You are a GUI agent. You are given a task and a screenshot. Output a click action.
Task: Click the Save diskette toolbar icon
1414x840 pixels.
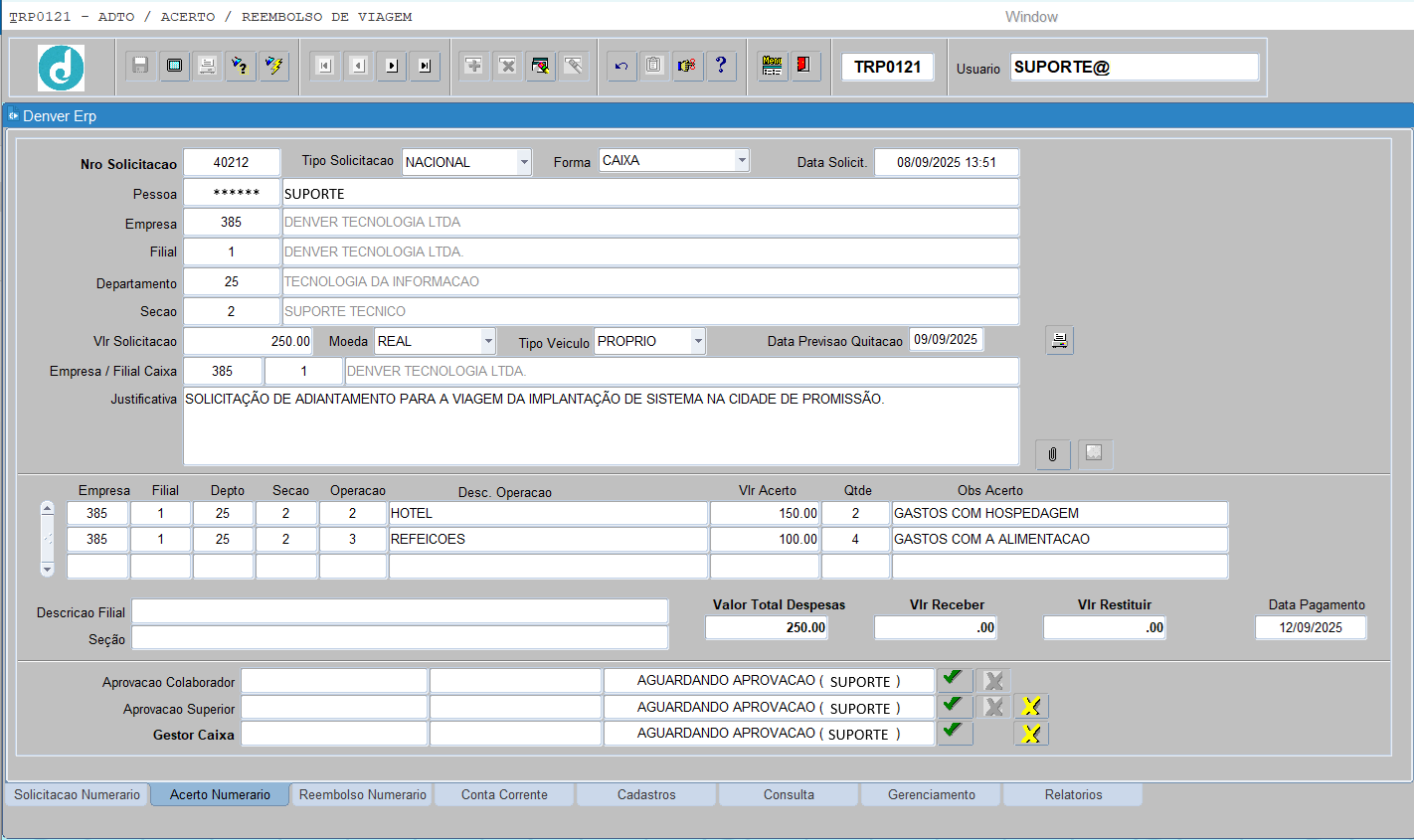click(x=140, y=66)
